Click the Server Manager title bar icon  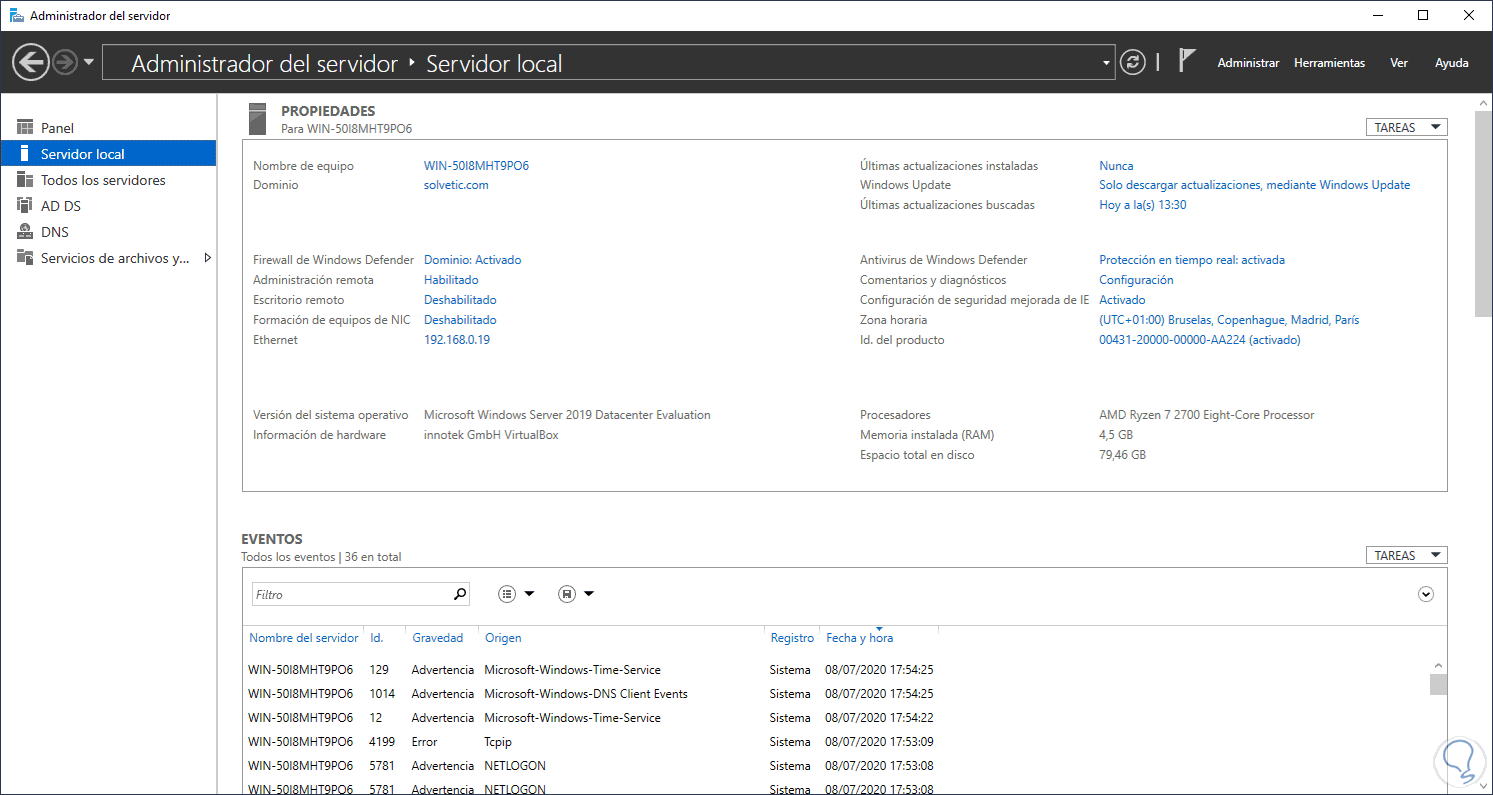point(16,16)
